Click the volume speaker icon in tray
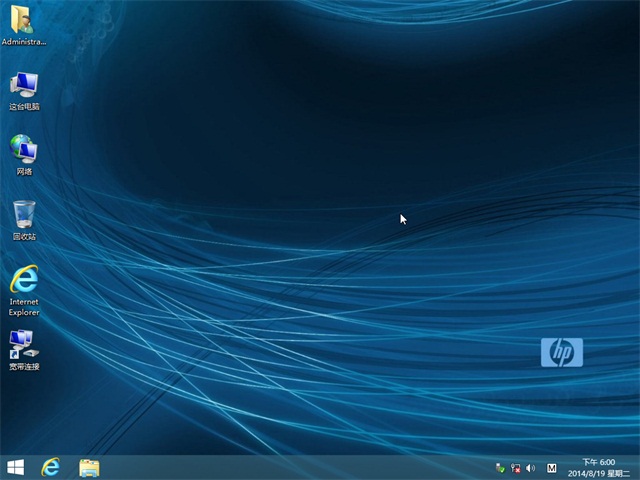 click(x=530, y=468)
